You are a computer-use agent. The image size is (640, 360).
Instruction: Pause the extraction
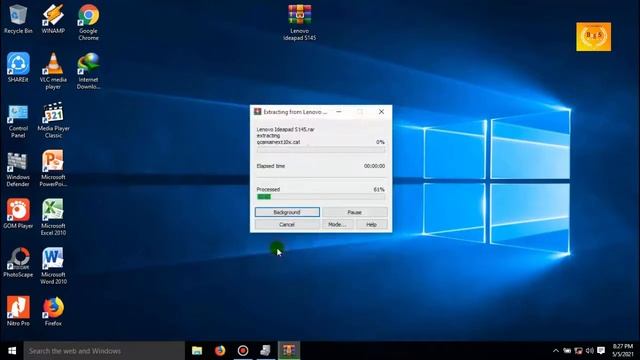click(354, 212)
